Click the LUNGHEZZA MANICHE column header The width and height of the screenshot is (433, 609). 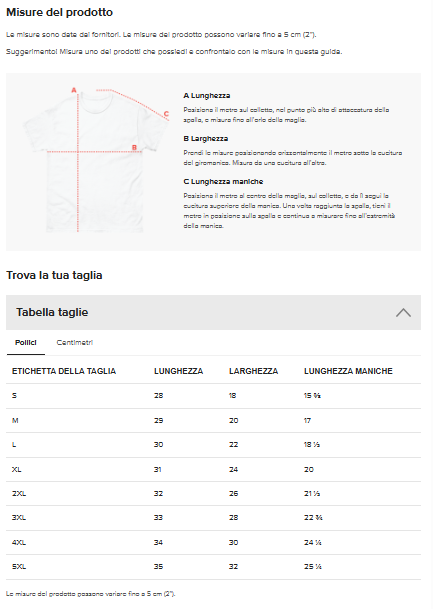click(348, 371)
